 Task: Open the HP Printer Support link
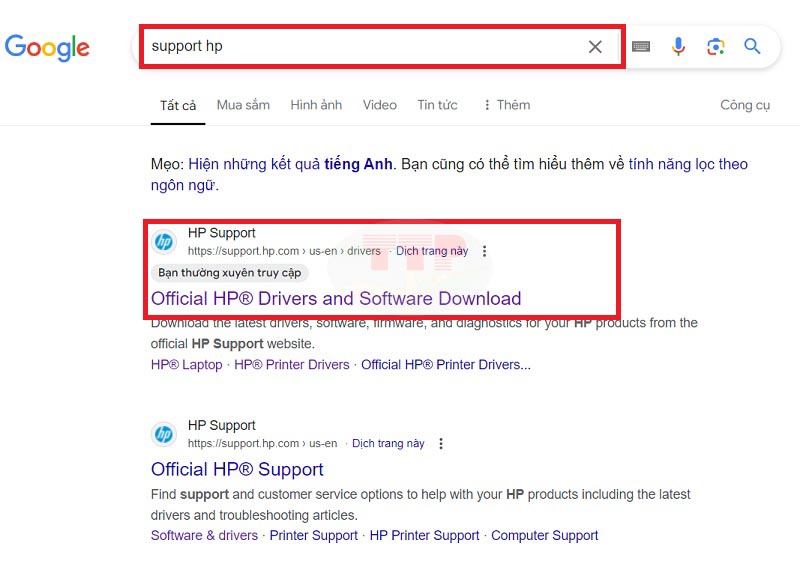click(x=424, y=535)
